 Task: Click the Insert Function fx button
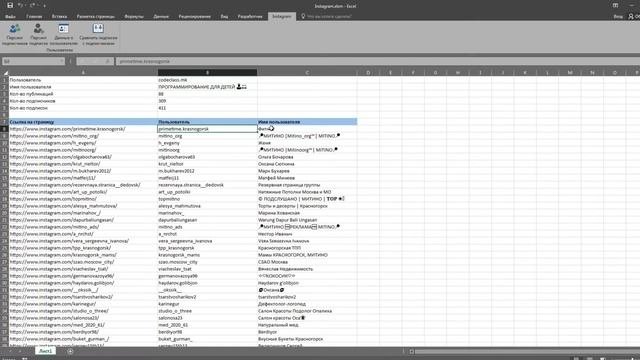107,61
